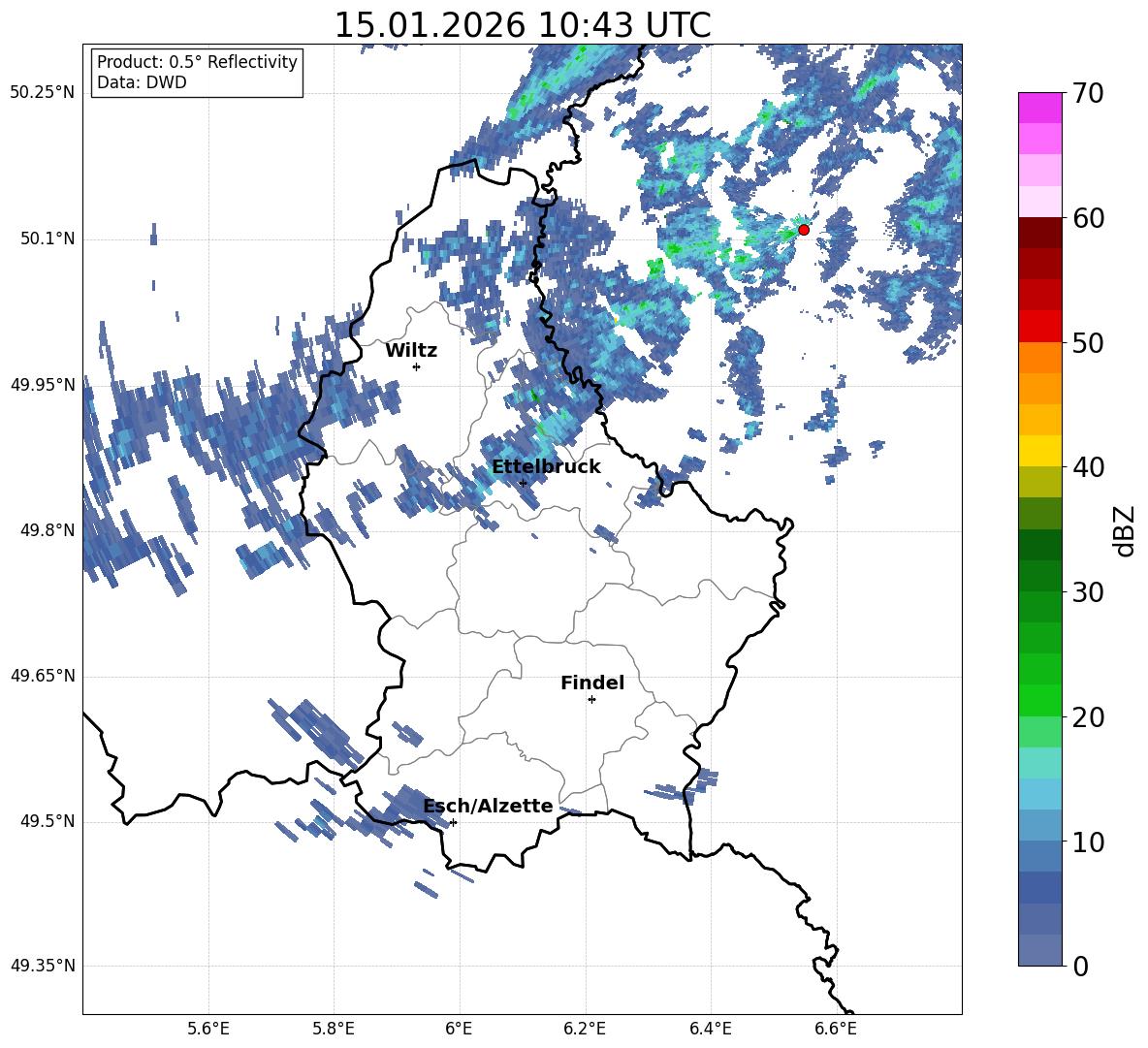Click the 49.35°N latitude label
Viewport: 1148px width, 1048px height.
pyautogui.click(x=43, y=966)
